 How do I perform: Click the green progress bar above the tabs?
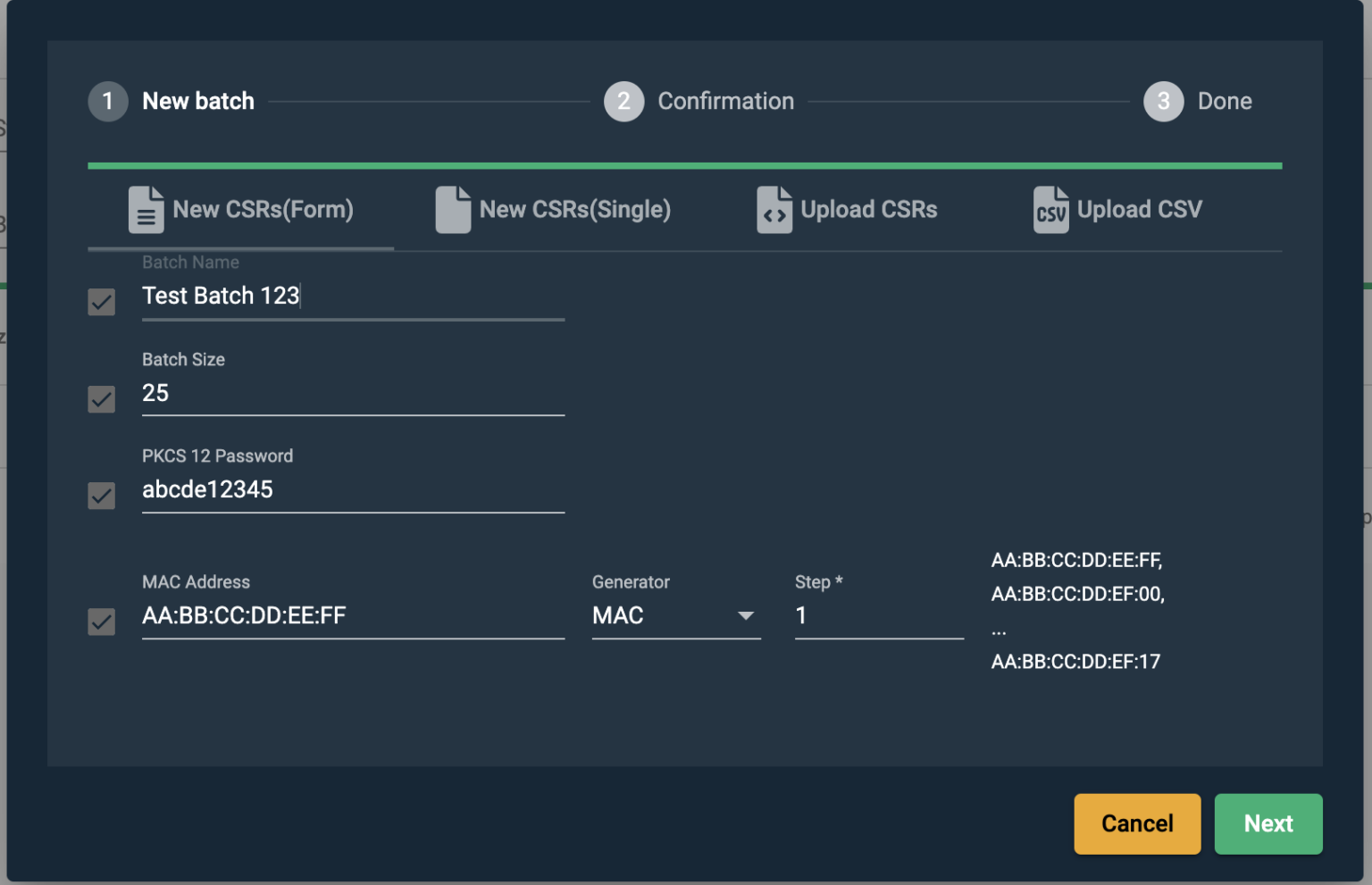pyautogui.click(x=683, y=164)
